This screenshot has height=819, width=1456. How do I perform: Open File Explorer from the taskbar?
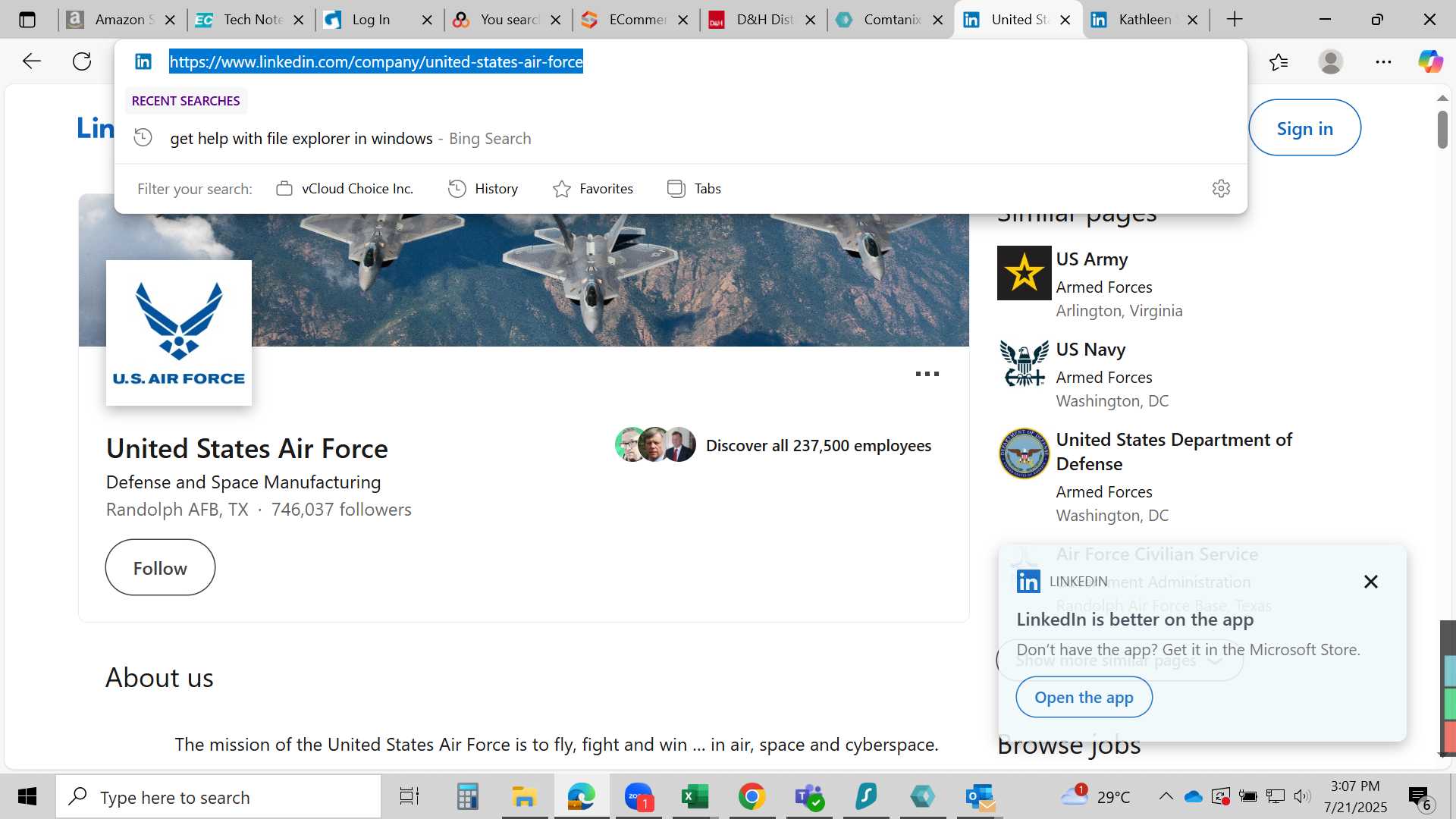click(524, 796)
